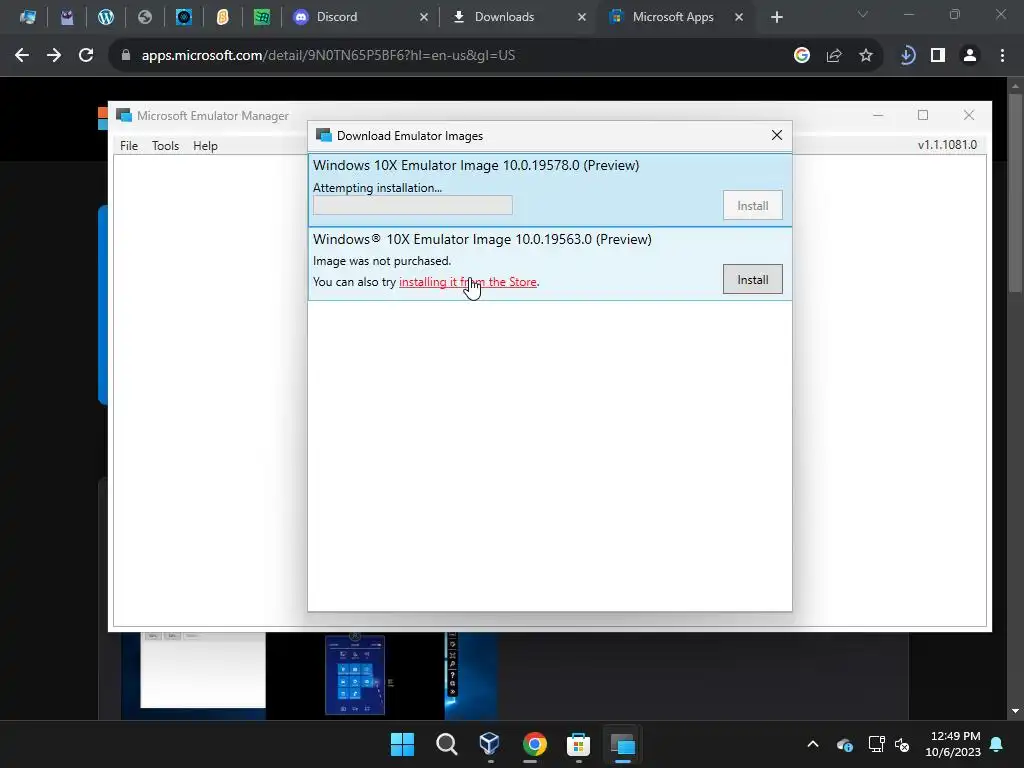Open a new browser tab
Screen dimensions: 1024x768
click(x=776, y=17)
